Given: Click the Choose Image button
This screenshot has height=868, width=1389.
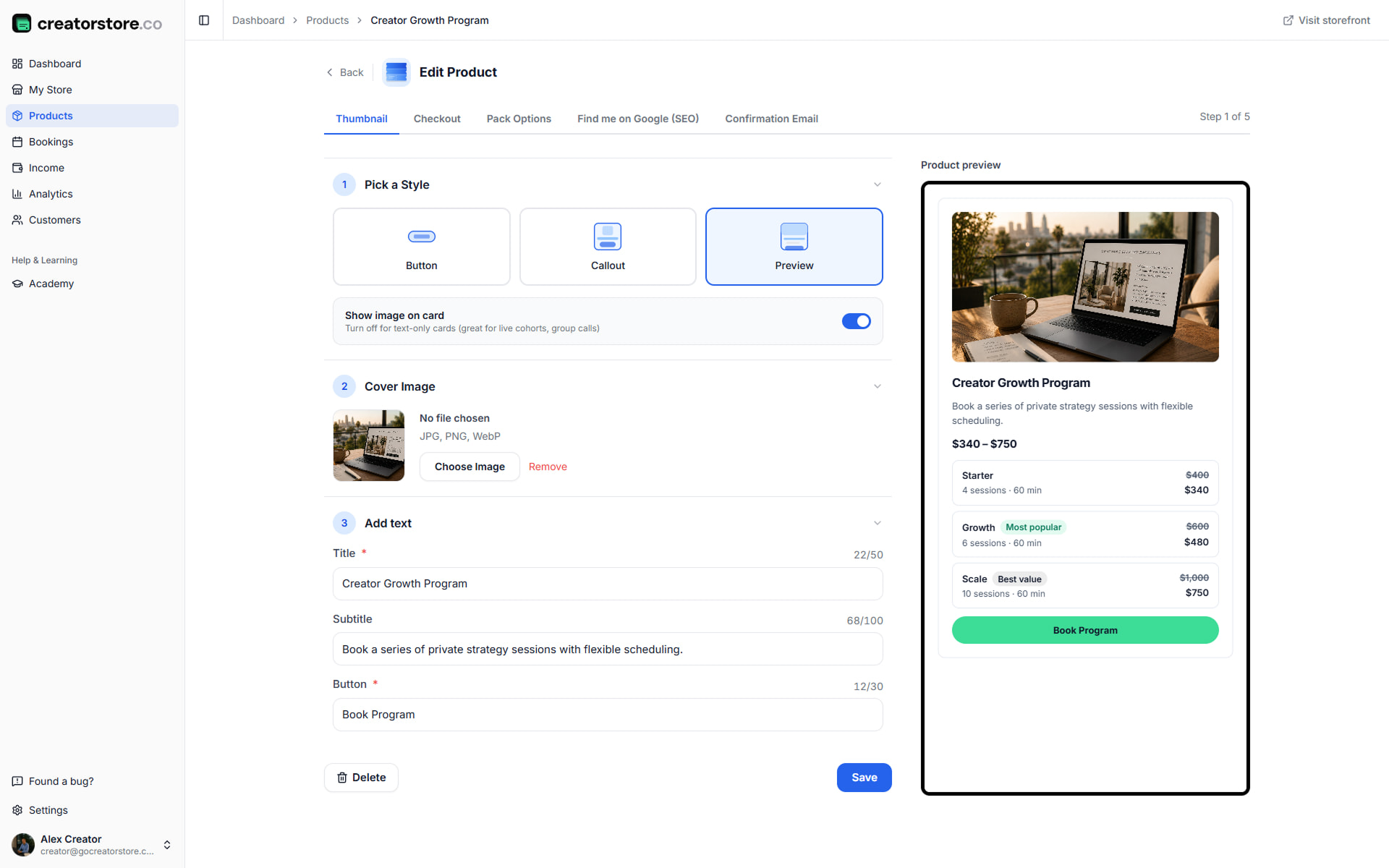Looking at the screenshot, I should 470,467.
